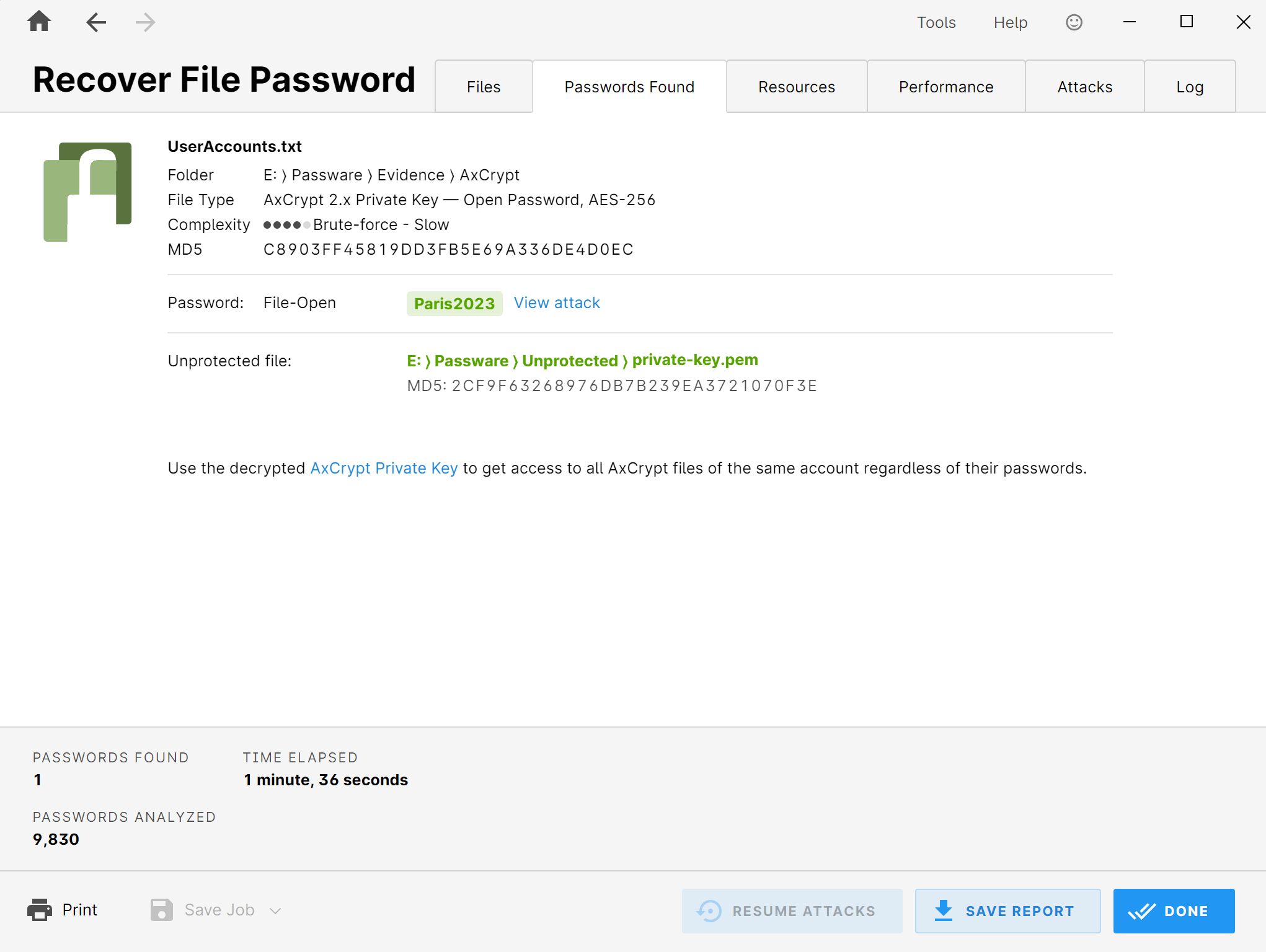The width and height of the screenshot is (1266, 952).
Task: Click the UserAccounts.txt file name
Action: (x=234, y=146)
